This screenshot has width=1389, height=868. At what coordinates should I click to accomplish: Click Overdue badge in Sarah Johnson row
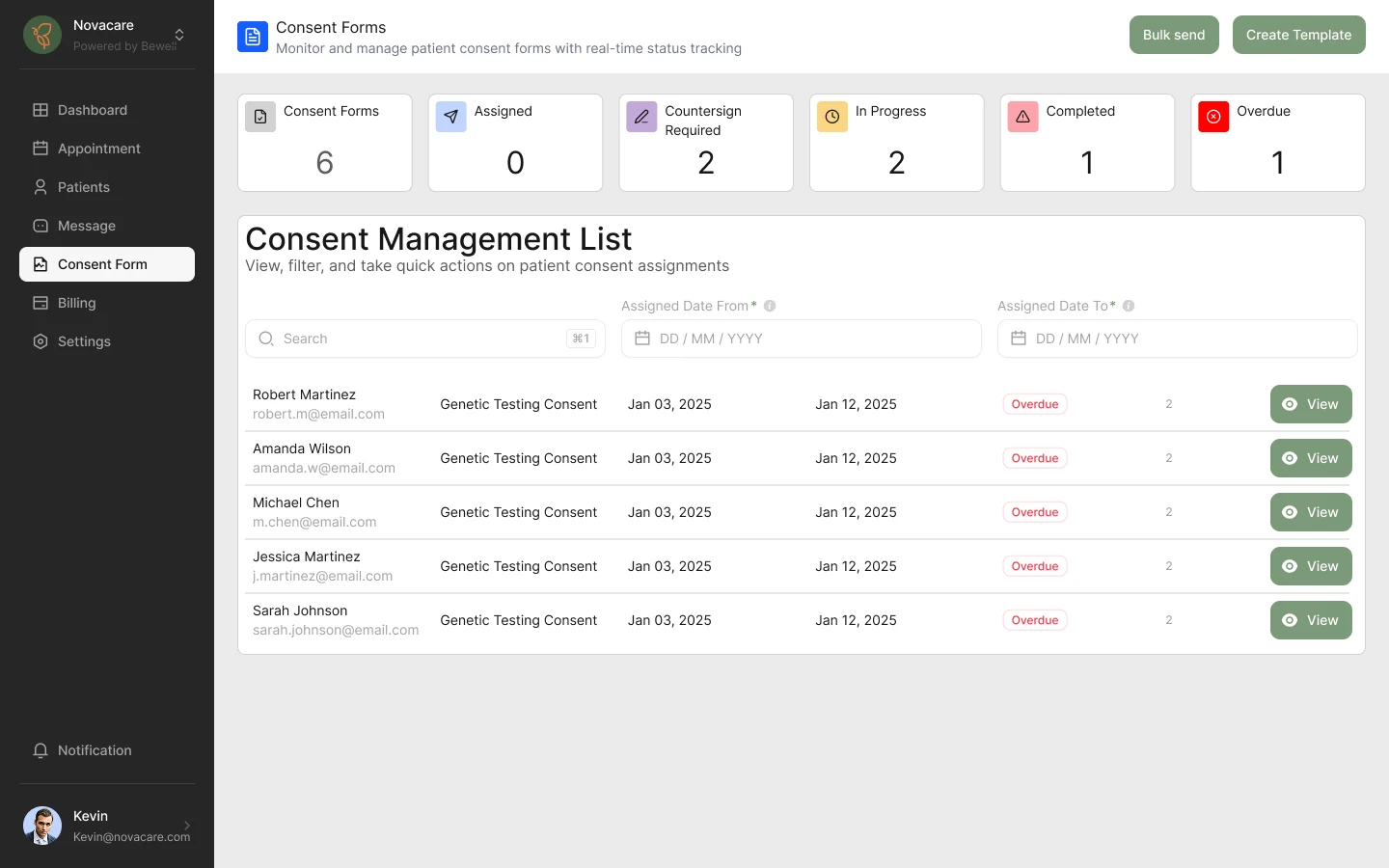[x=1035, y=620]
